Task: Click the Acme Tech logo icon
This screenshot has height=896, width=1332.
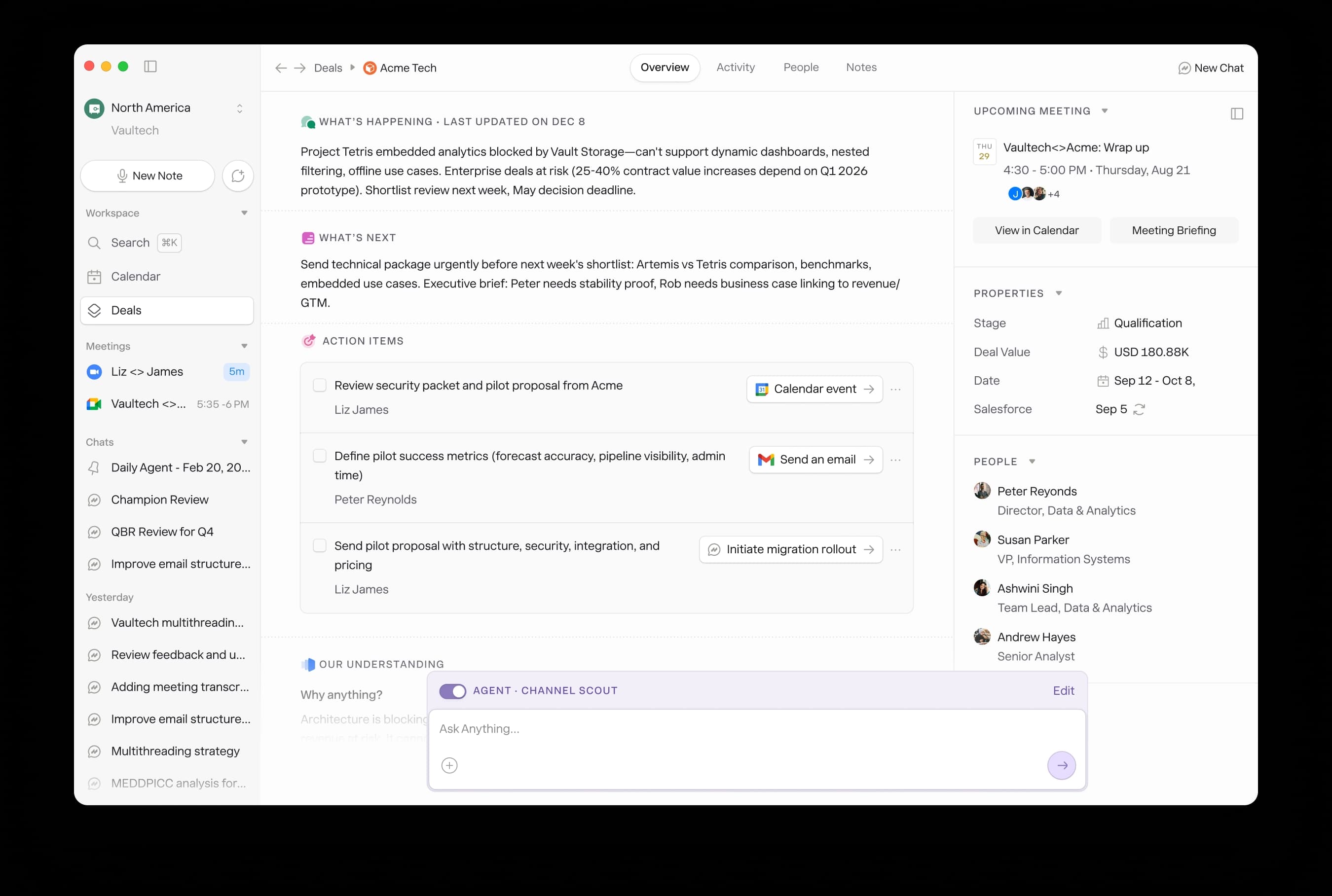Action: click(x=370, y=68)
